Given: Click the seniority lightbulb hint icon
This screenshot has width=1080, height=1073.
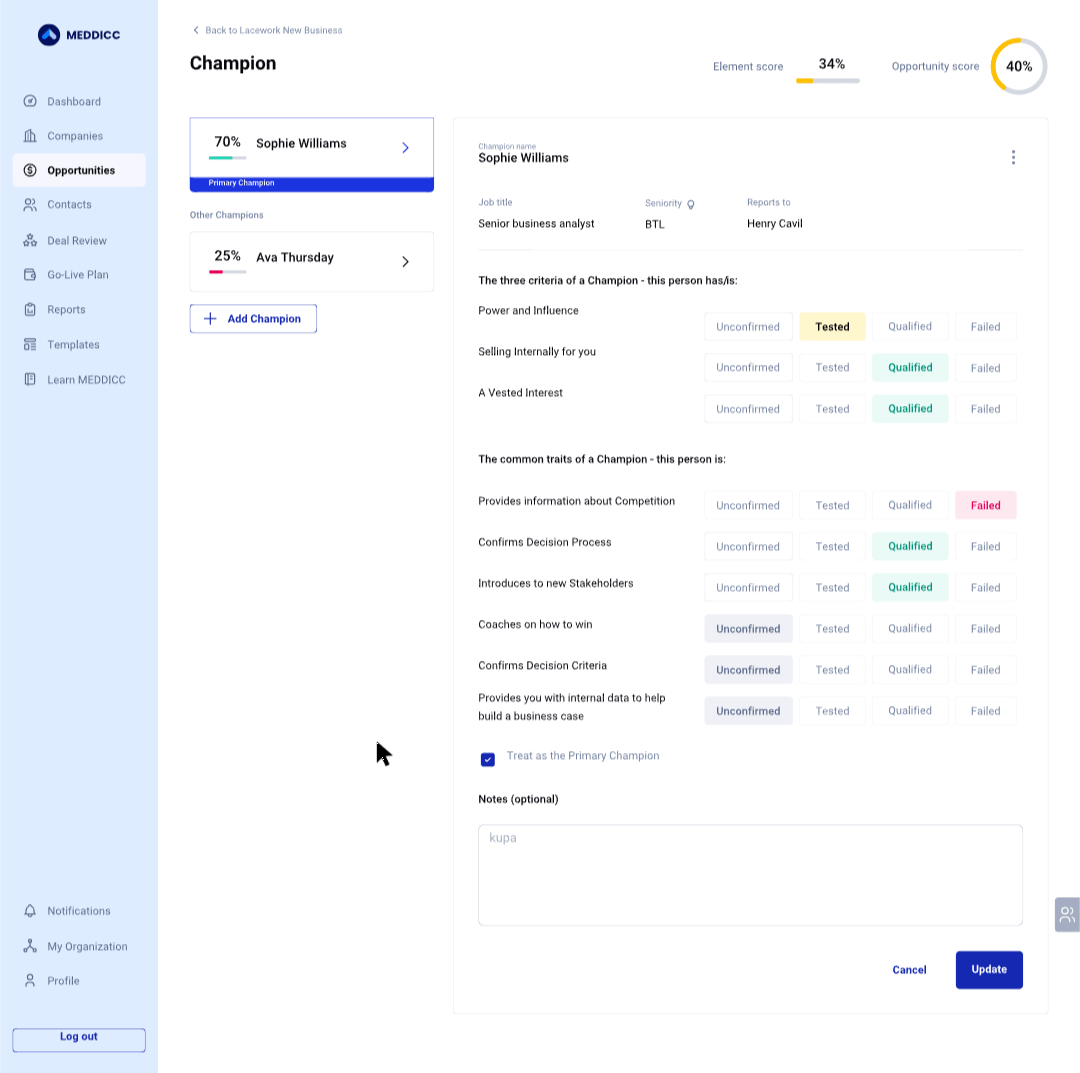Looking at the screenshot, I should 690,204.
